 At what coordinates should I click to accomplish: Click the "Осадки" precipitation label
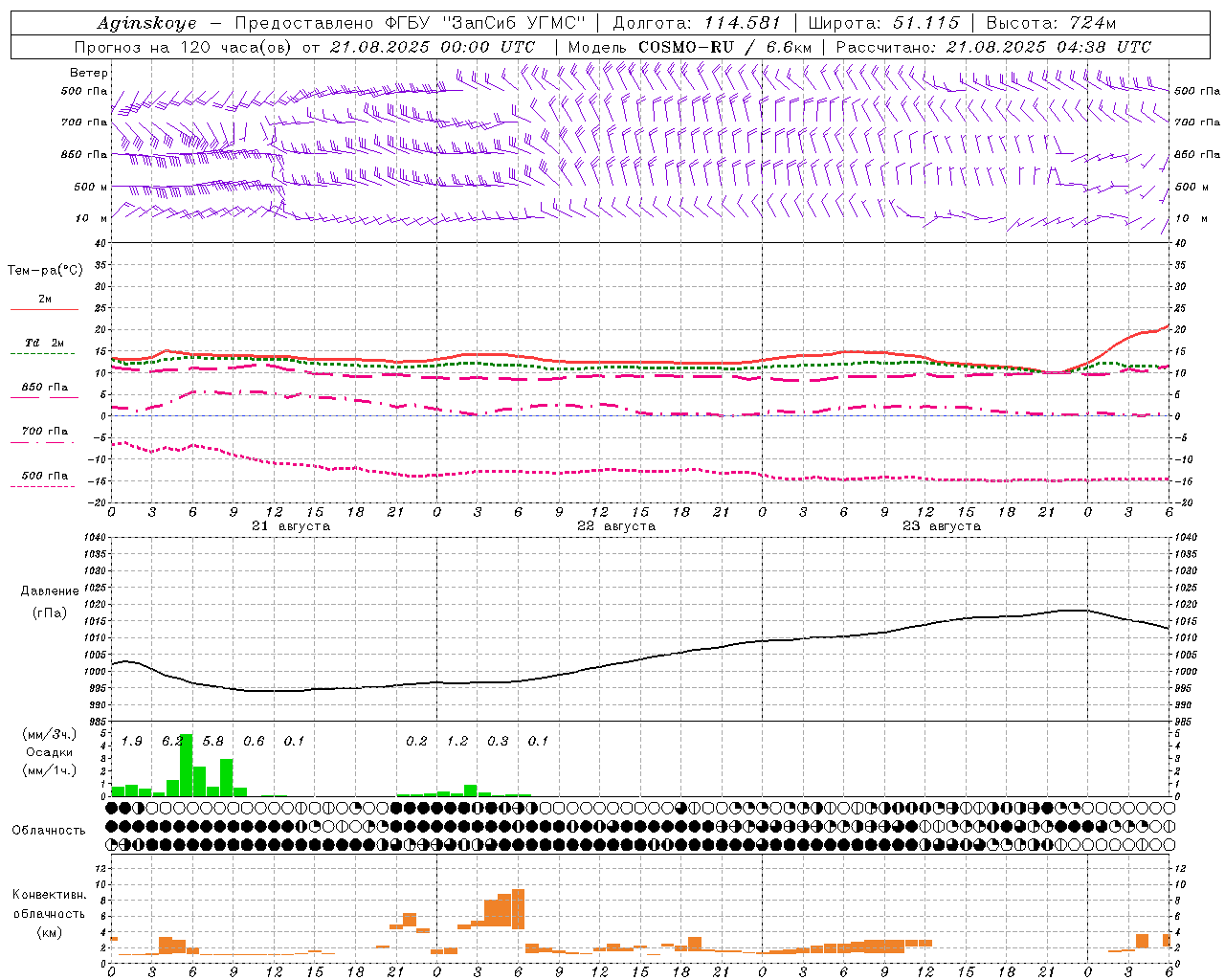[49, 752]
